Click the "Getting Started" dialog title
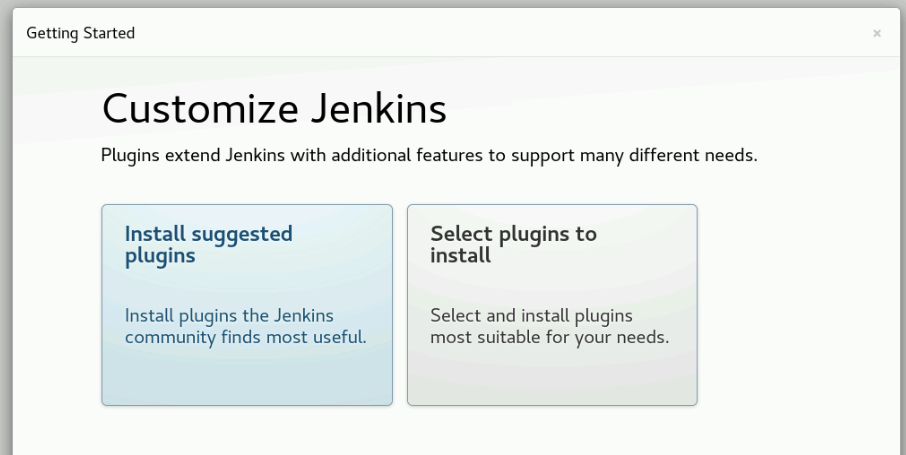 [x=80, y=33]
